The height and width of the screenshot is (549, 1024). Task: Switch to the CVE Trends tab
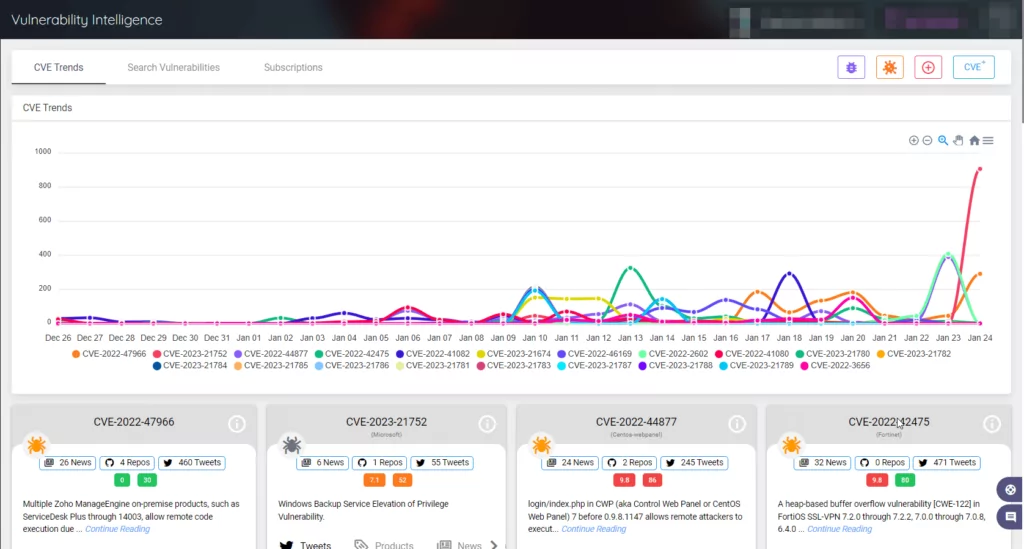click(x=59, y=67)
